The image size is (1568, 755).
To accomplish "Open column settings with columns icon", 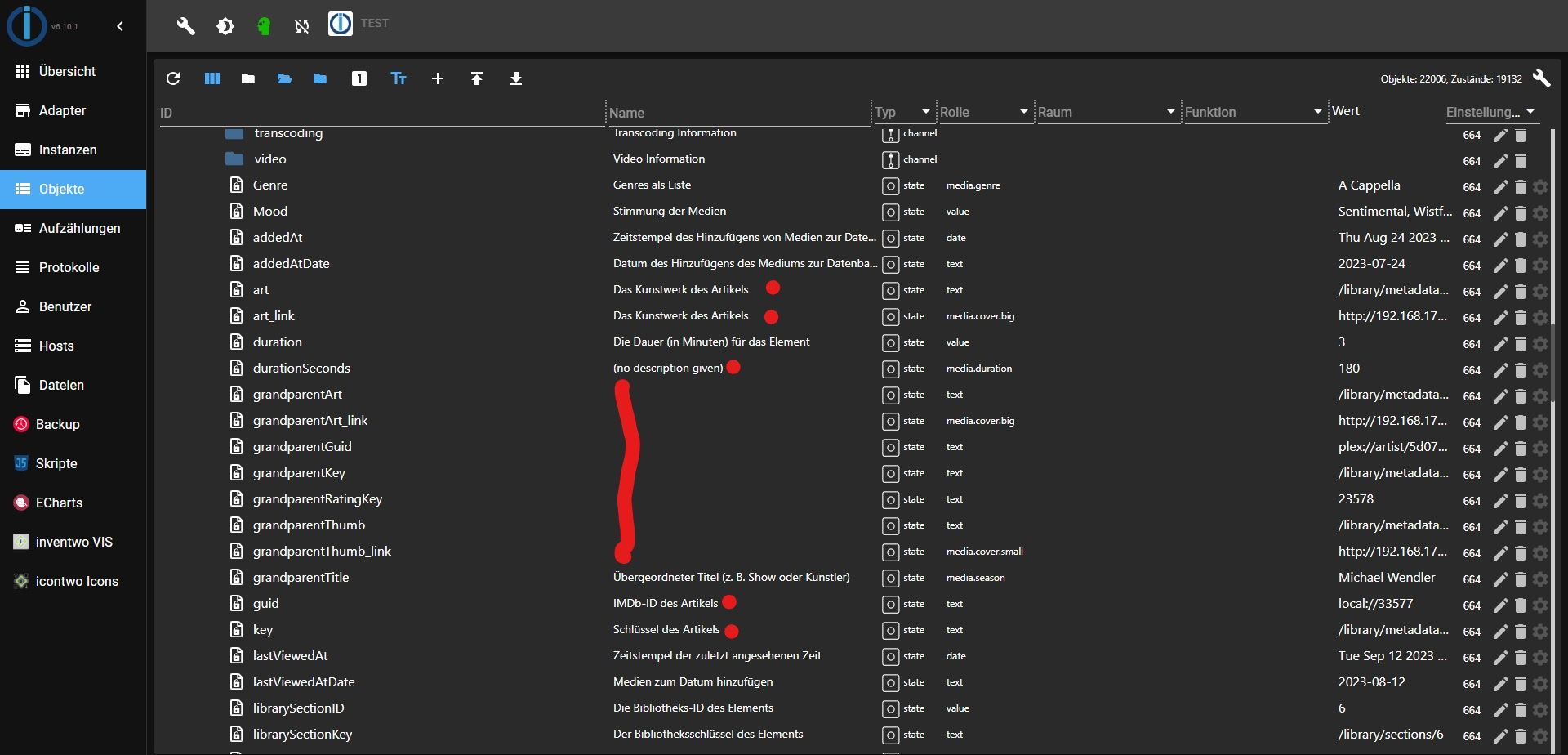I will coord(212,78).
